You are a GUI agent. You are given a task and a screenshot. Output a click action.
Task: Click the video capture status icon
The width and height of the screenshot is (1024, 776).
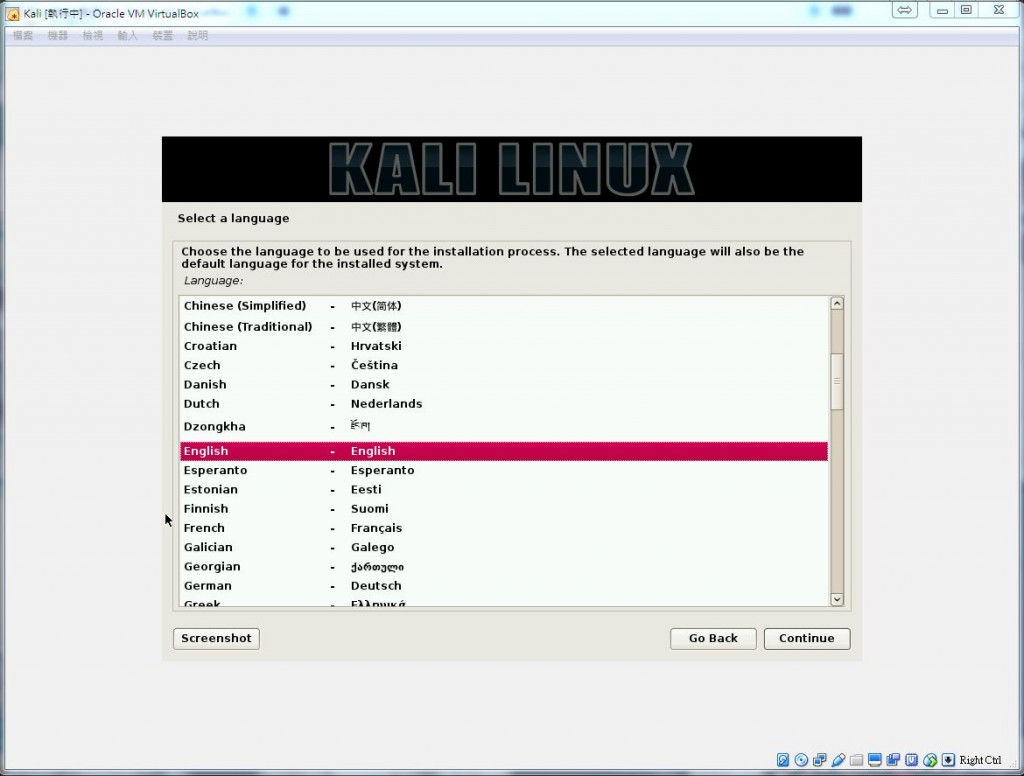(893, 760)
